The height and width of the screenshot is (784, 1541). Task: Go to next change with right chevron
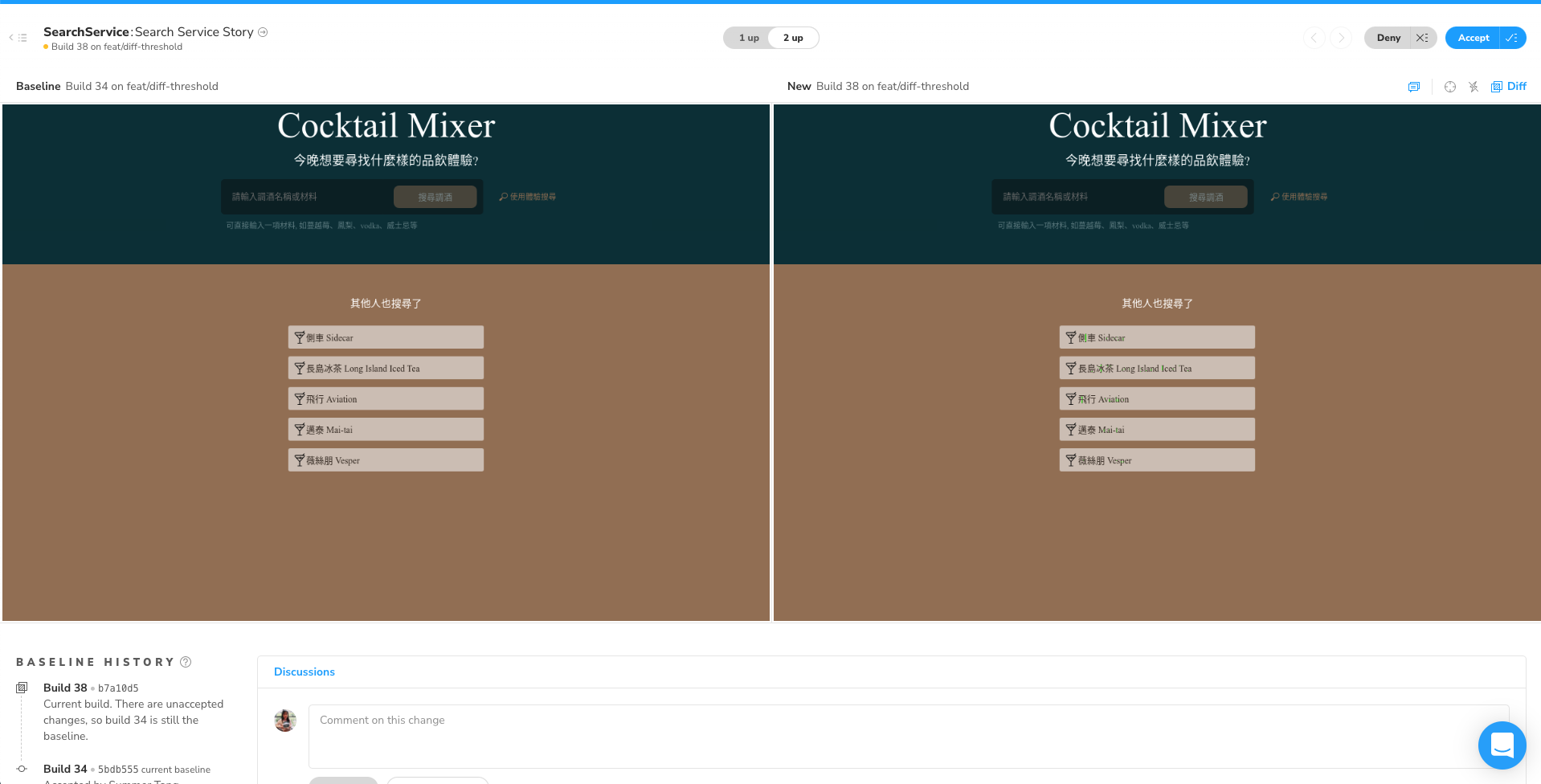1340,38
